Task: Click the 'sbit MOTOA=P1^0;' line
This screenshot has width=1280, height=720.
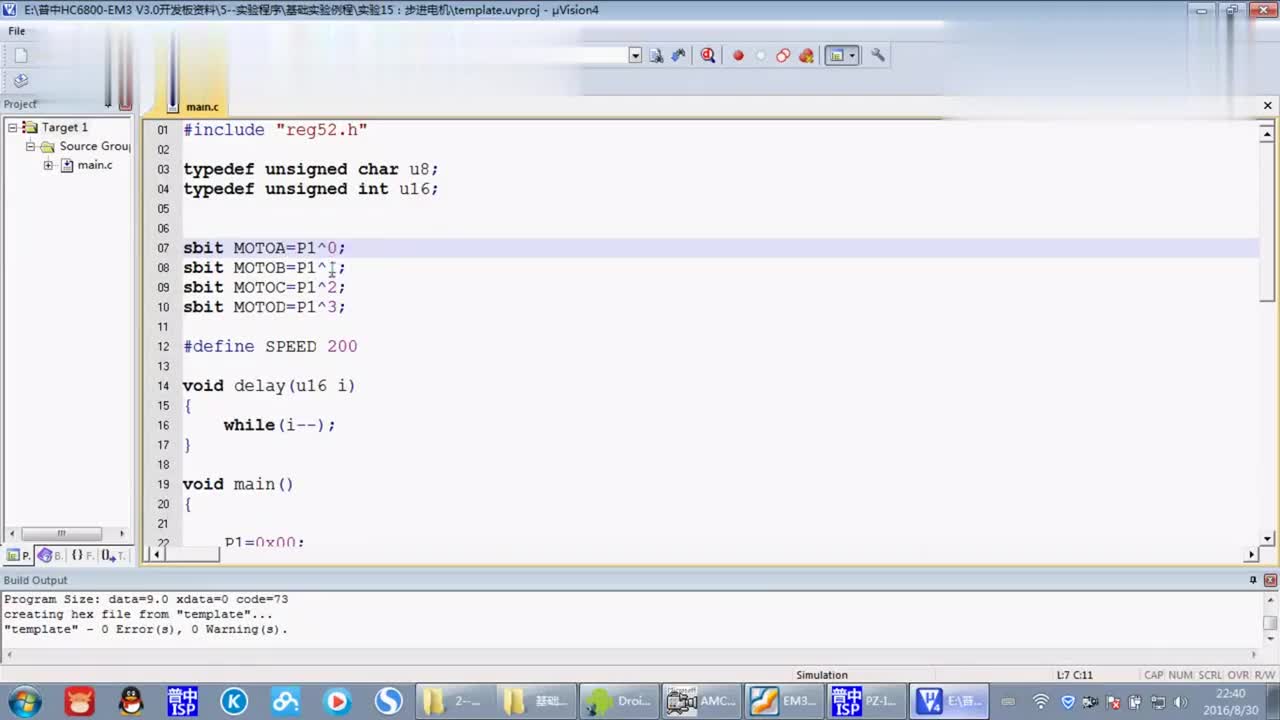Action: pyautogui.click(x=264, y=248)
